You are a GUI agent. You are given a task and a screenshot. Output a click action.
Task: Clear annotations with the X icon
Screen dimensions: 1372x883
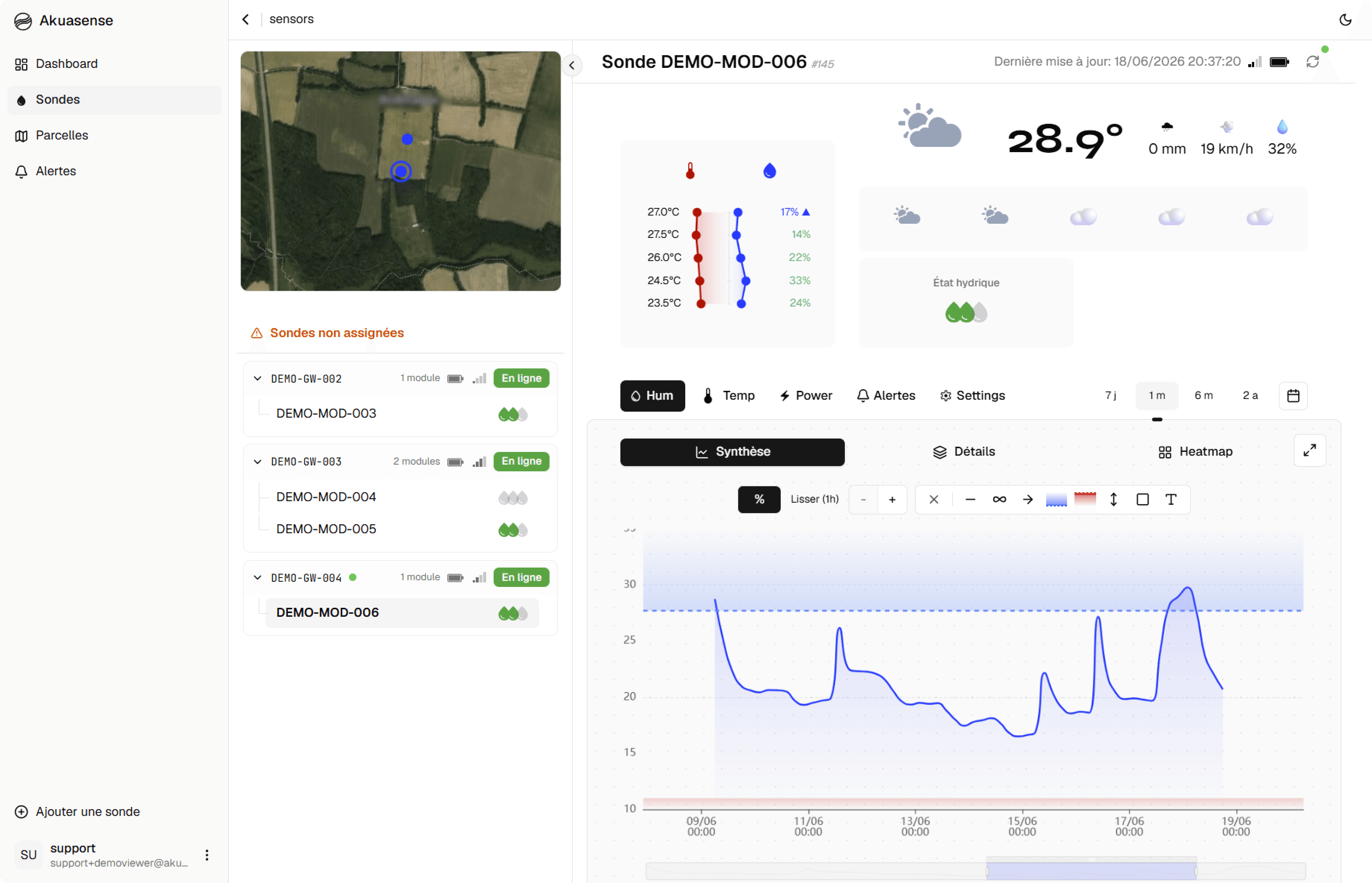point(934,499)
